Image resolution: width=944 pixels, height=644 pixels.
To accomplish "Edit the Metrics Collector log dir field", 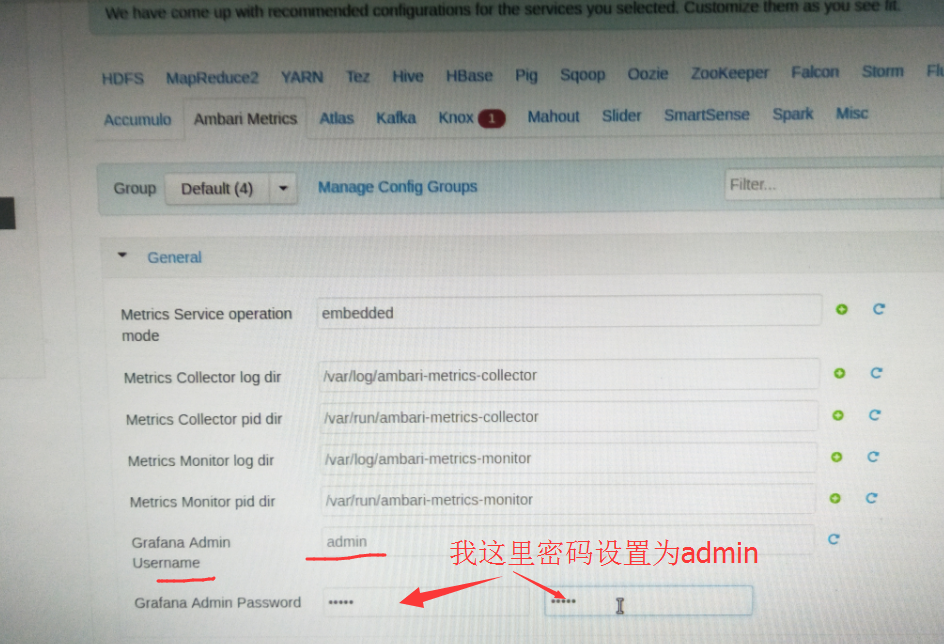I will pyautogui.click(x=569, y=375).
